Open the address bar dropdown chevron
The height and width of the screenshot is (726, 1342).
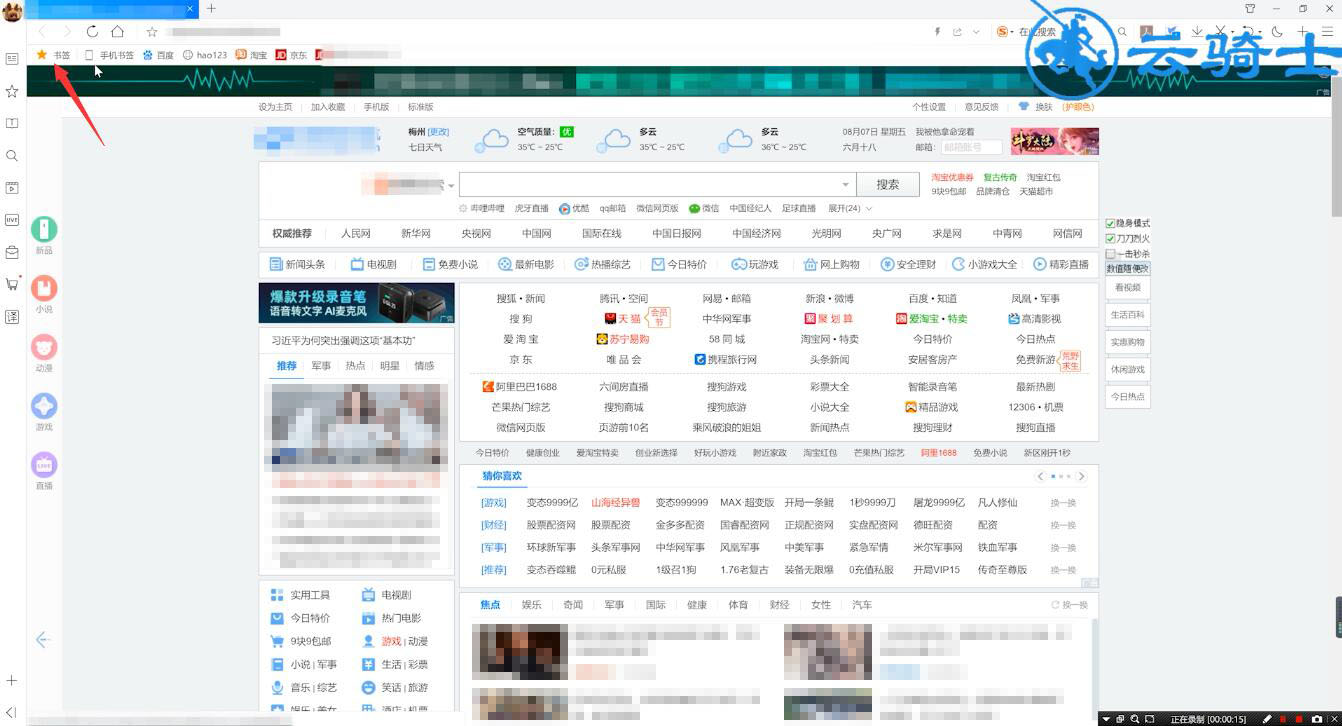pos(977,32)
